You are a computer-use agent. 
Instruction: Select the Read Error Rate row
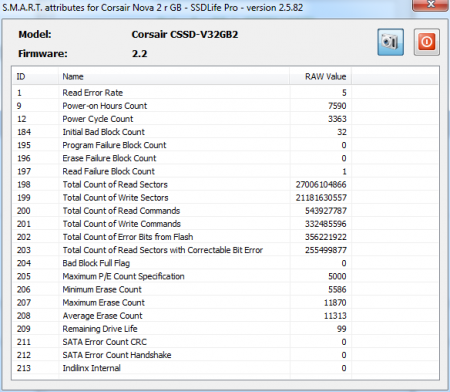[x=225, y=93]
